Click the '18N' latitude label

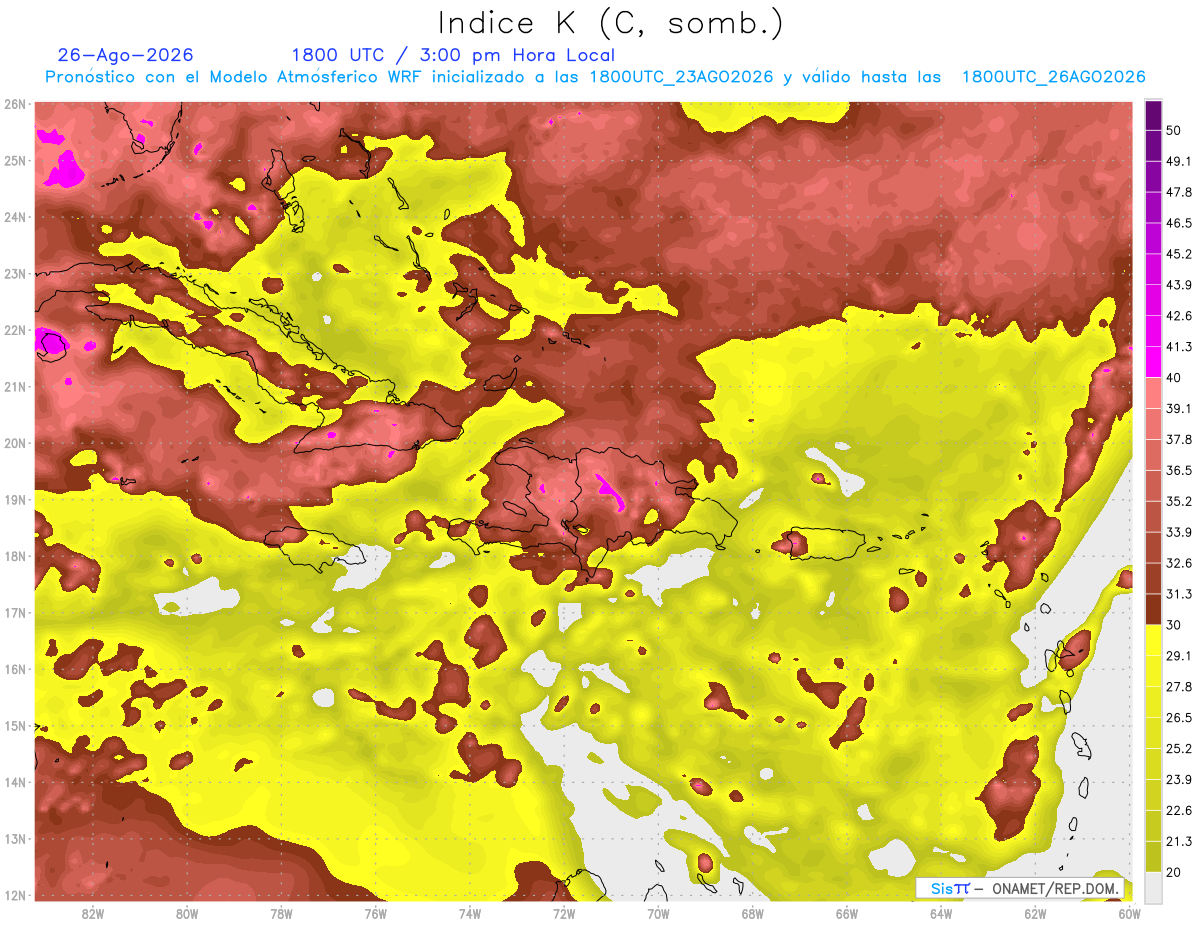(15, 556)
